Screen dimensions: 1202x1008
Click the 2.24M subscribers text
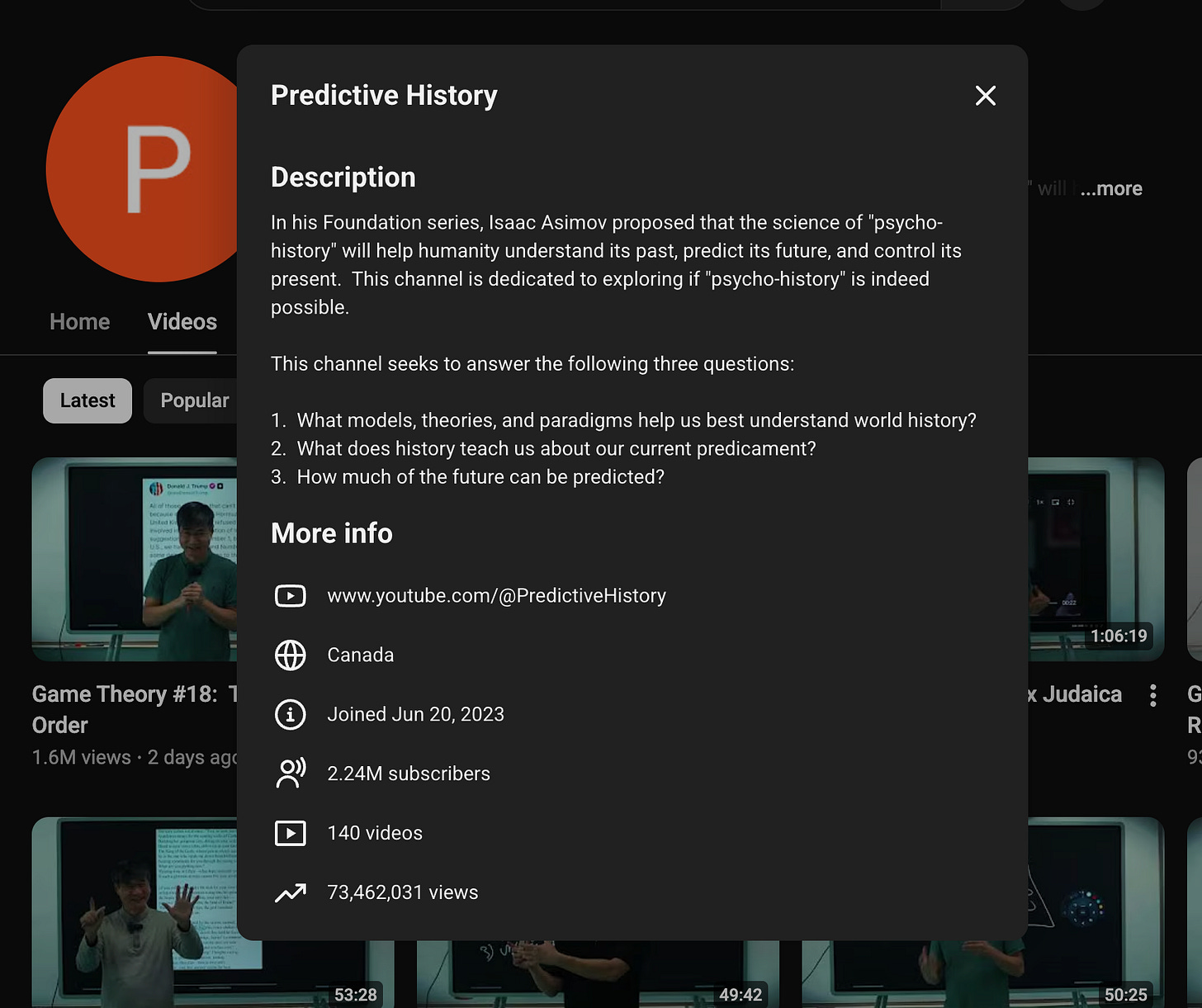[x=409, y=774]
